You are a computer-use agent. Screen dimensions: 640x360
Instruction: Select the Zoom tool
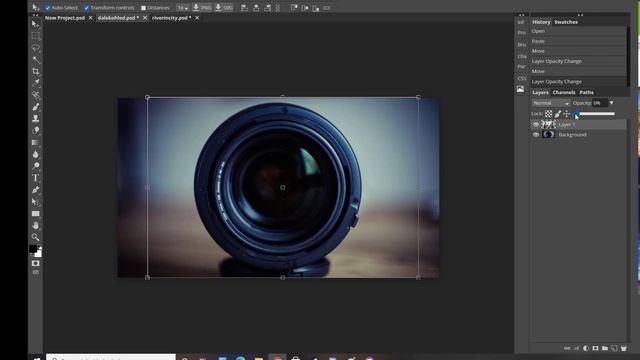36,237
